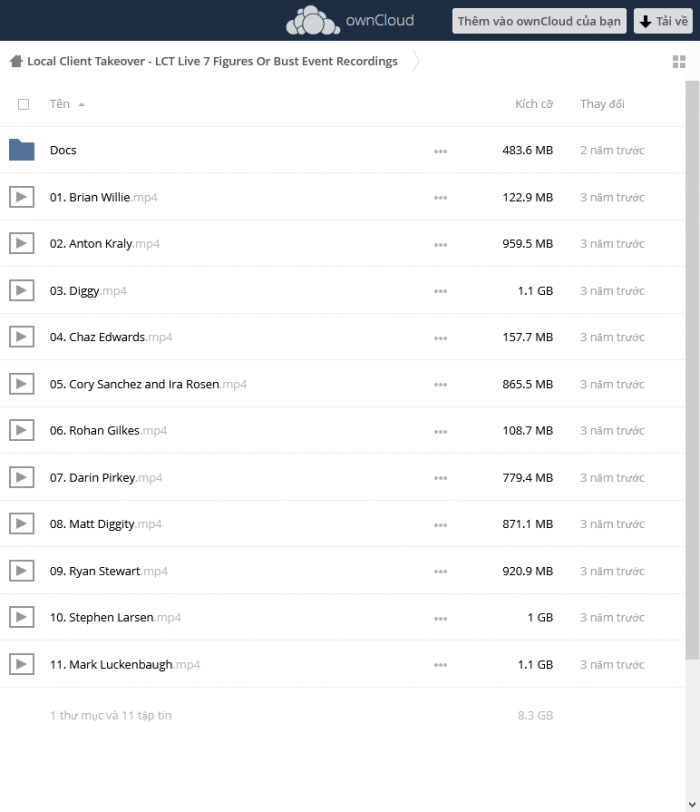Screen dimensions: 700x812
Task: Open 05. Cory Sanchez and Ira Rosen.mp4
Action: tap(148, 384)
